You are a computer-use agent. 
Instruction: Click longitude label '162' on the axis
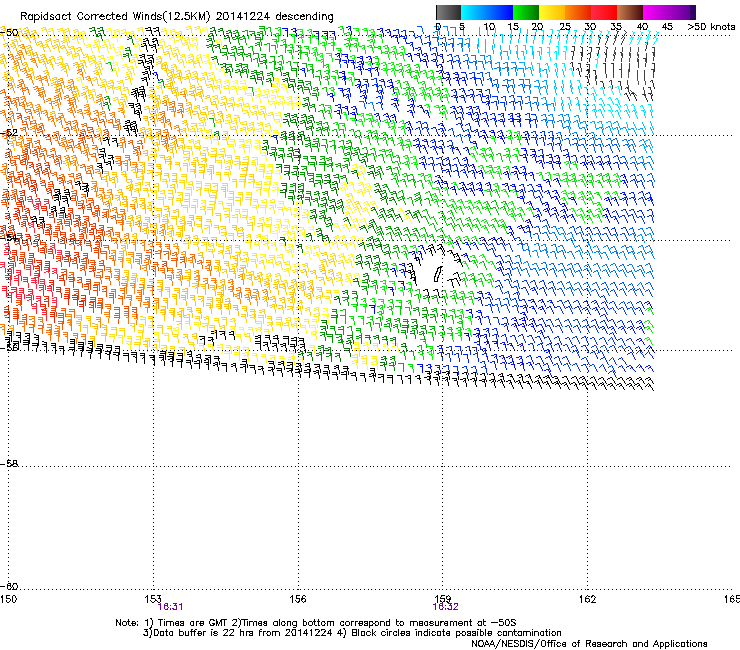tap(587, 599)
